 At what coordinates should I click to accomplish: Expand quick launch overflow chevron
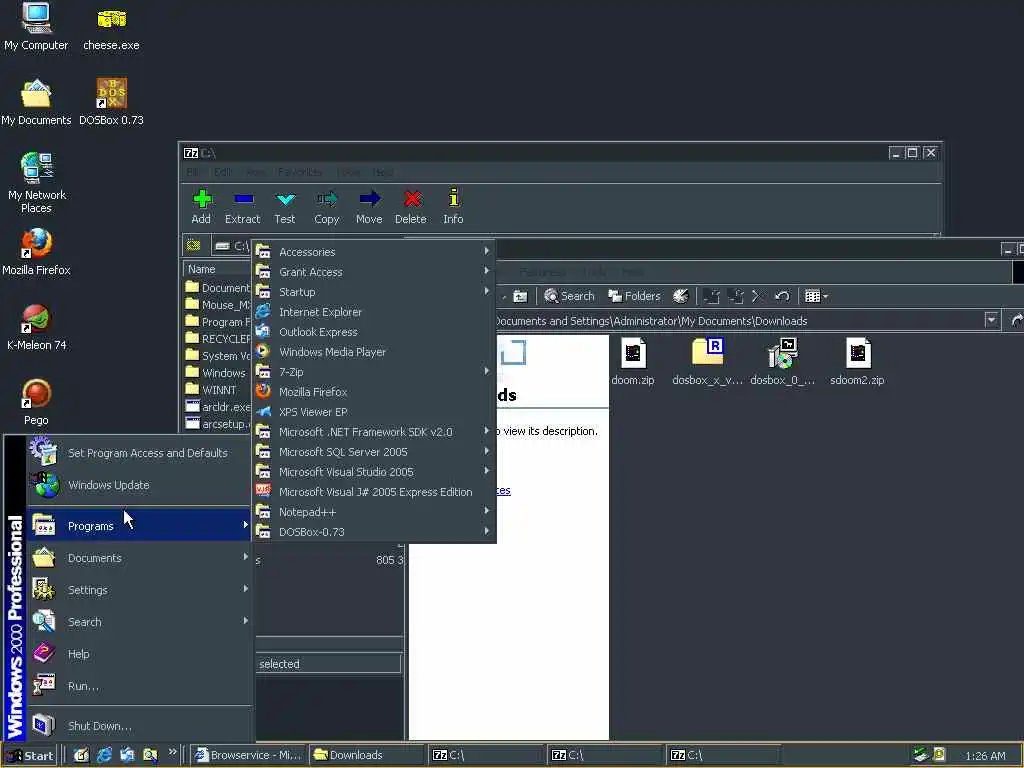point(172,752)
